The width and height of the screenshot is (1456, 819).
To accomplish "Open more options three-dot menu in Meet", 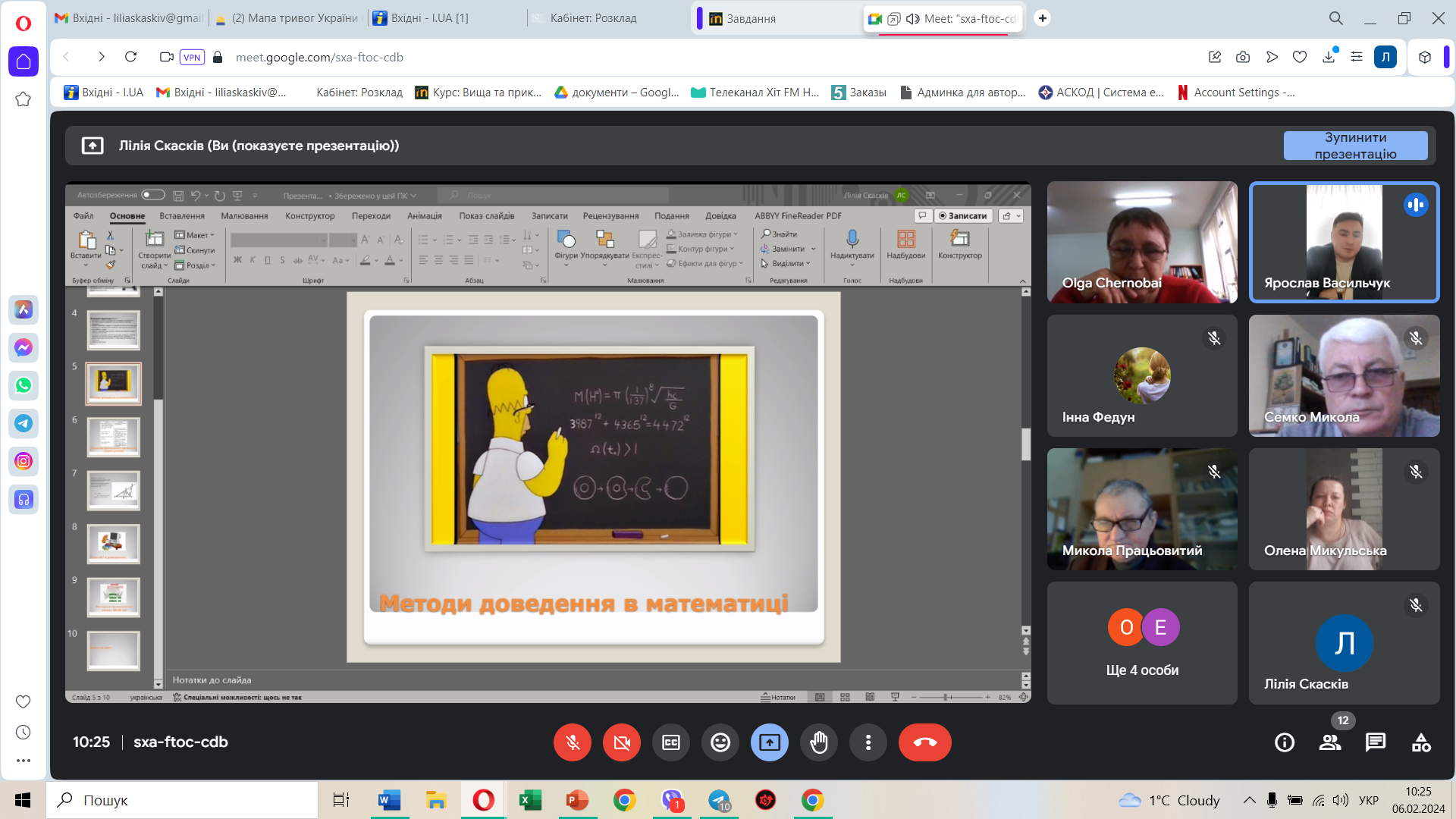I will (x=868, y=742).
